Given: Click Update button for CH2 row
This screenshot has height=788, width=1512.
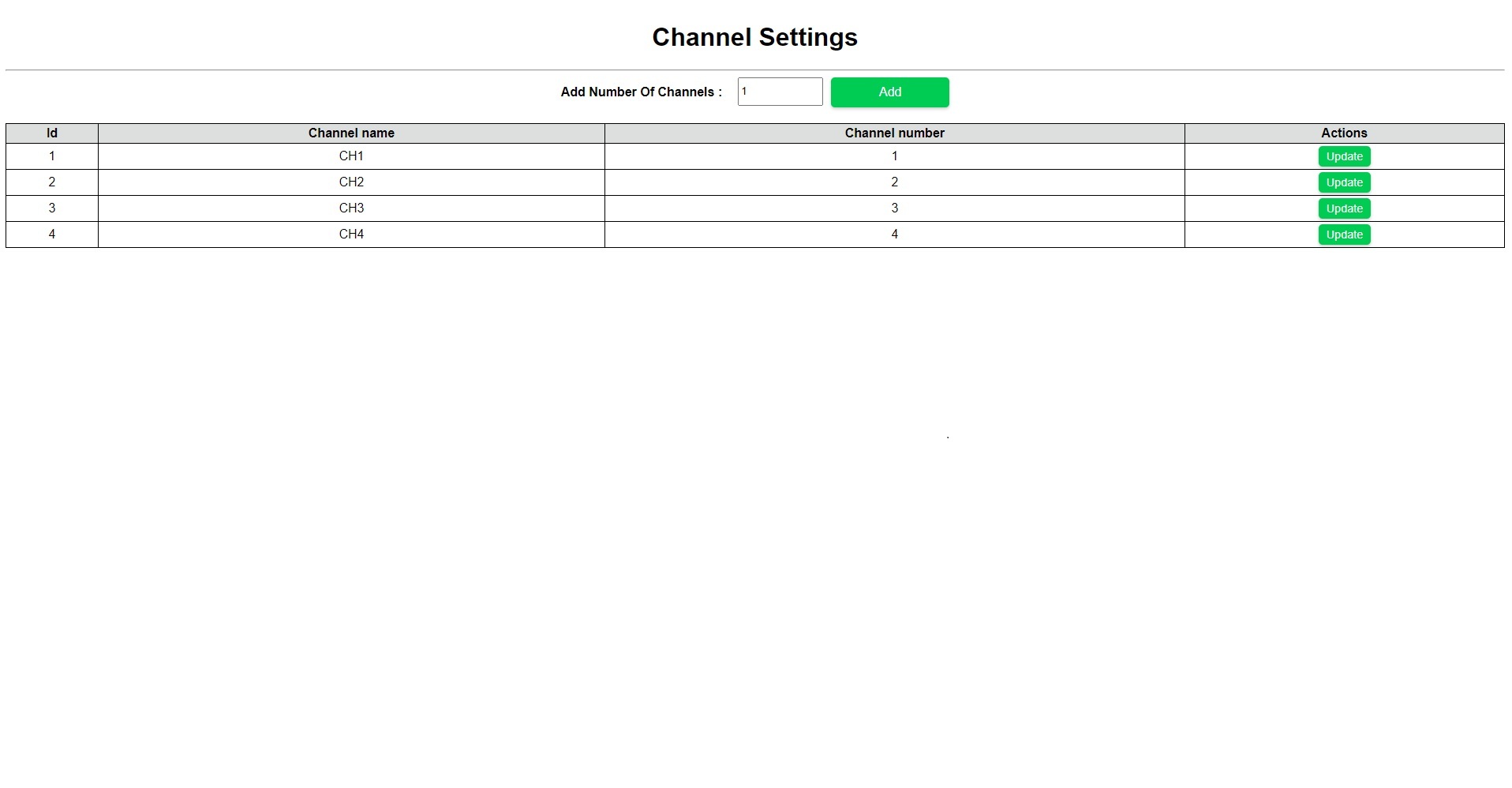Looking at the screenshot, I should [1344, 182].
